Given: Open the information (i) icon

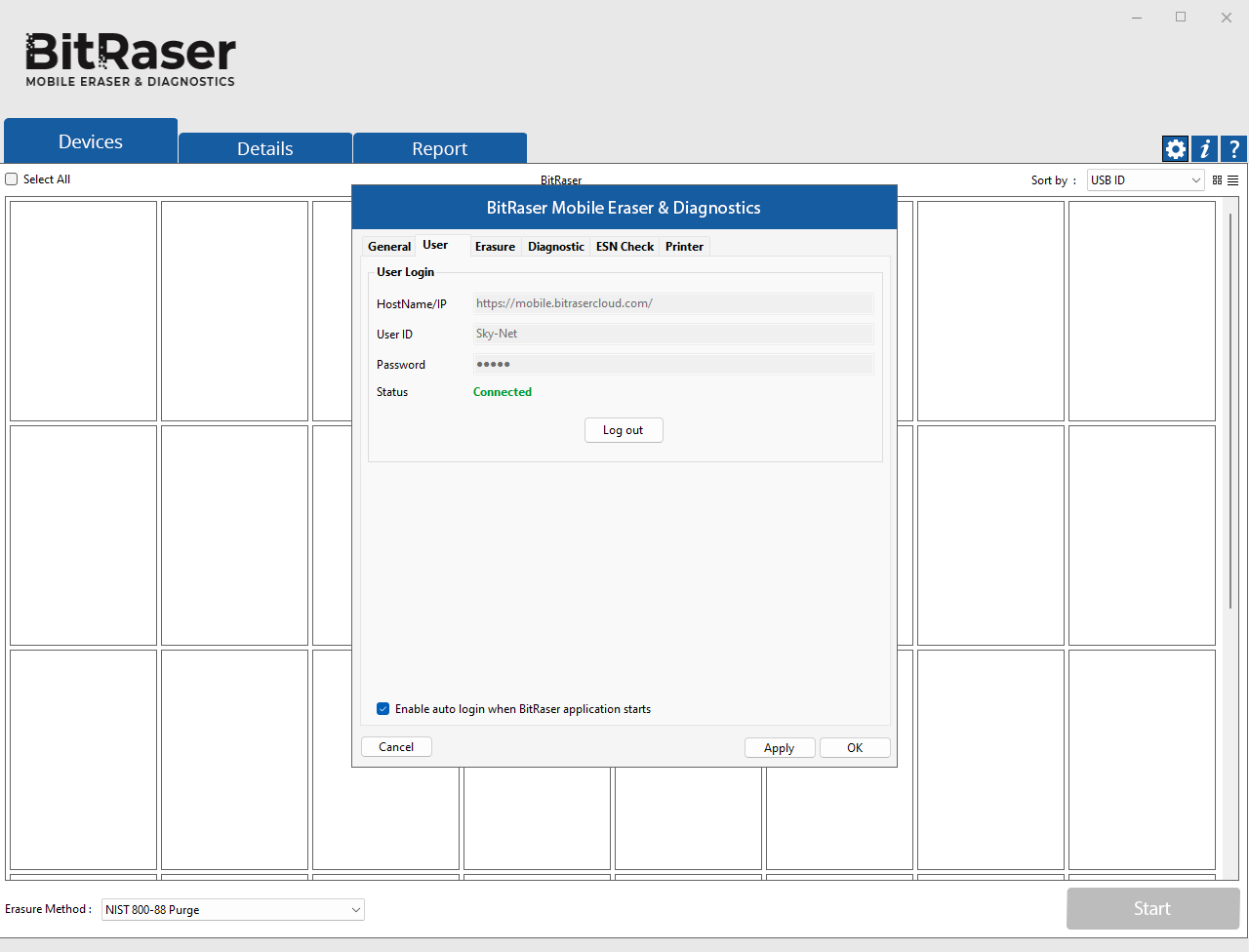Looking at the screenshot, I should click(1205, 148).
